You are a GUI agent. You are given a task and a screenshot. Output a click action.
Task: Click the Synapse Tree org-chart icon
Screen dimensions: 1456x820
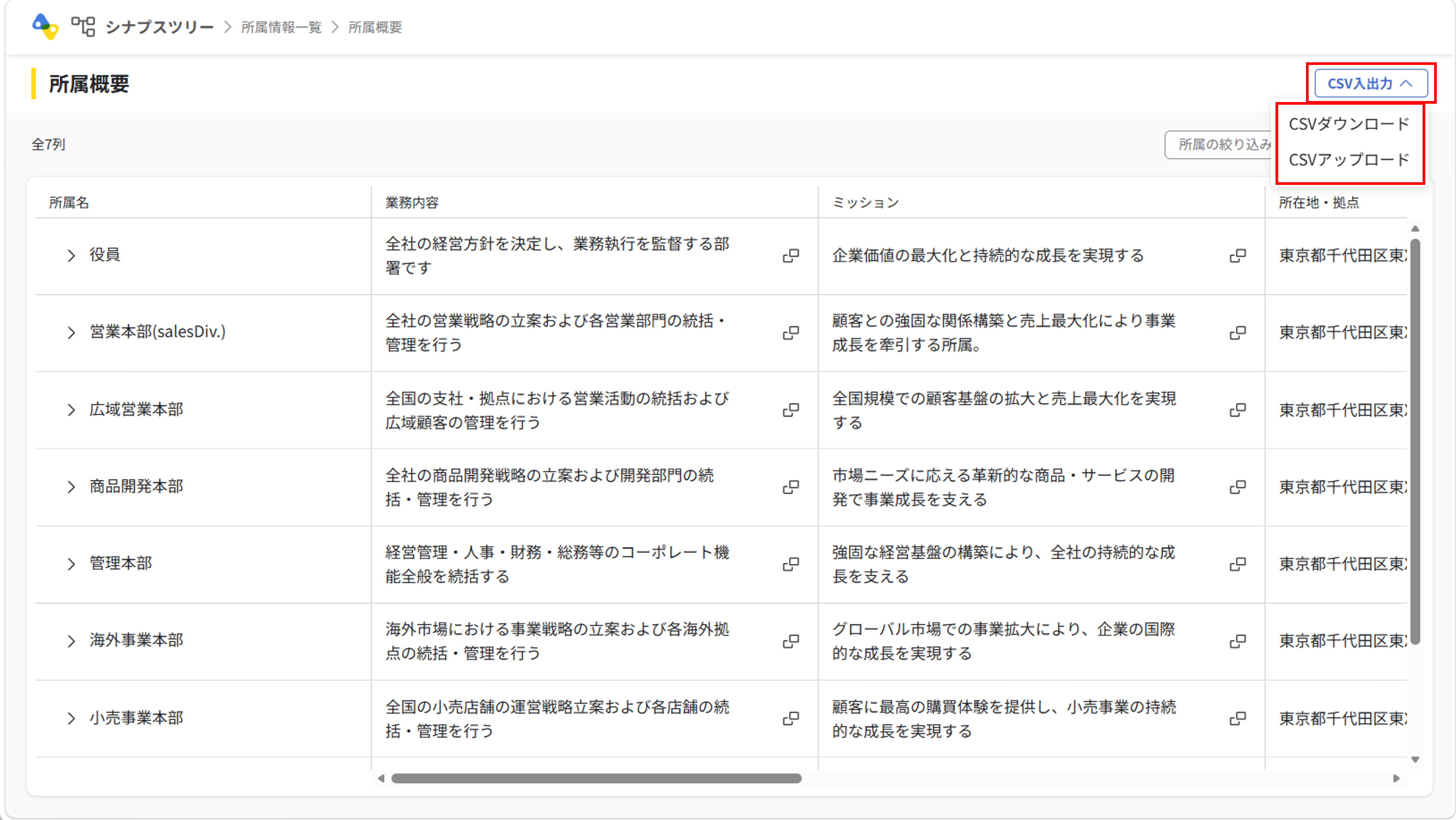click(x=83, y=27)
